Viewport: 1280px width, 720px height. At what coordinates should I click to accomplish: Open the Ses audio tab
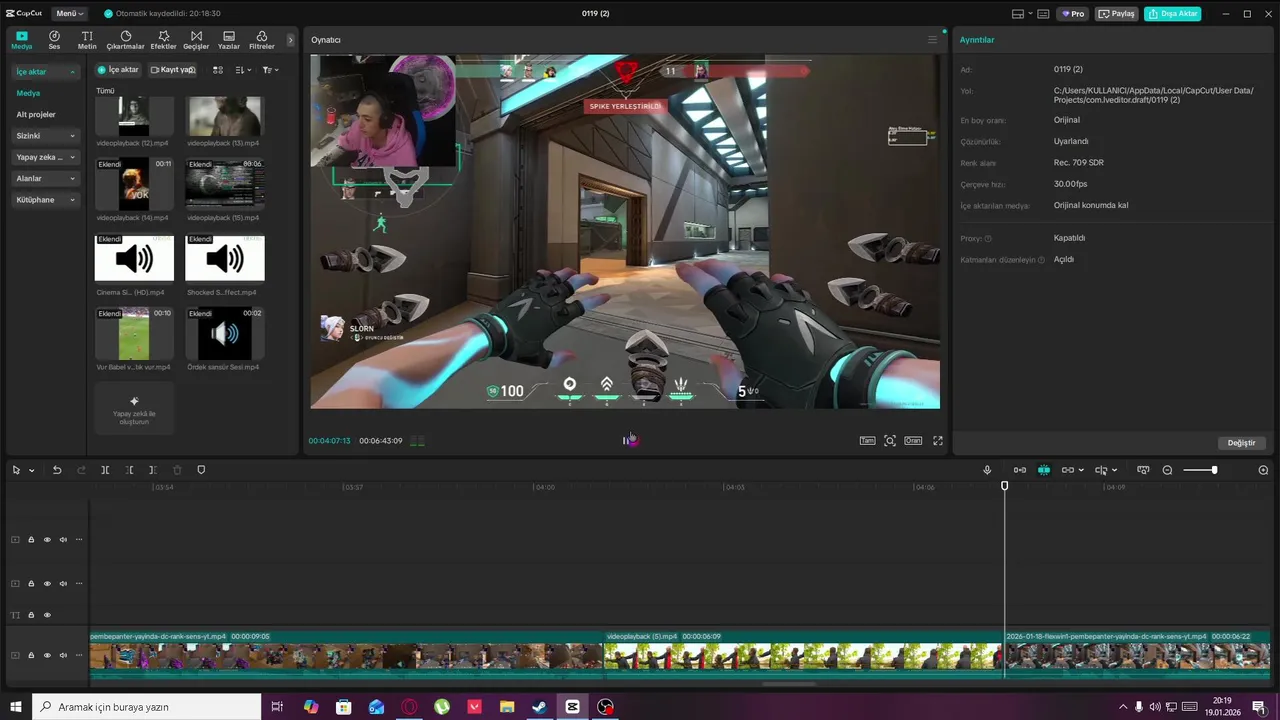pos(54,40)
